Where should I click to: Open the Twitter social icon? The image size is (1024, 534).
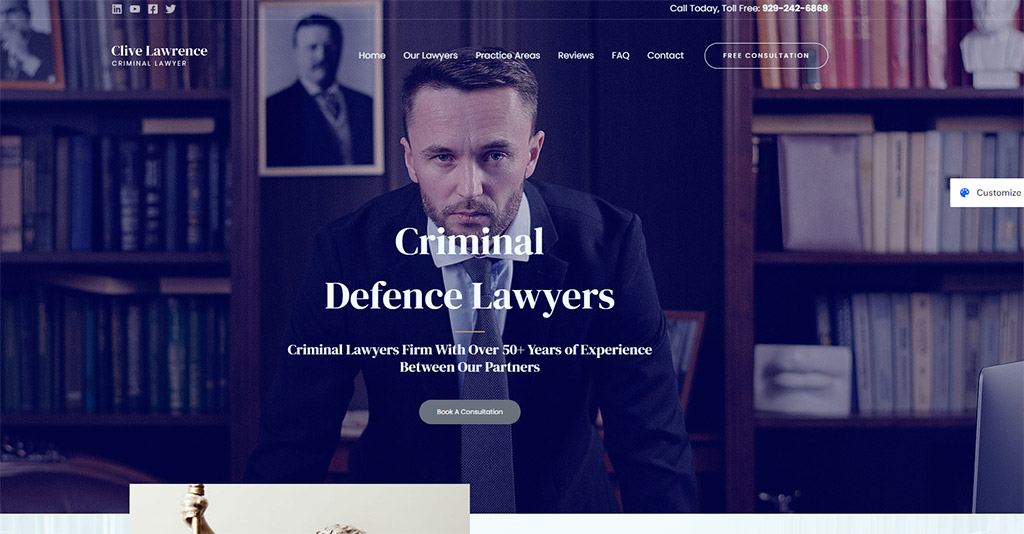click(170, 8)
